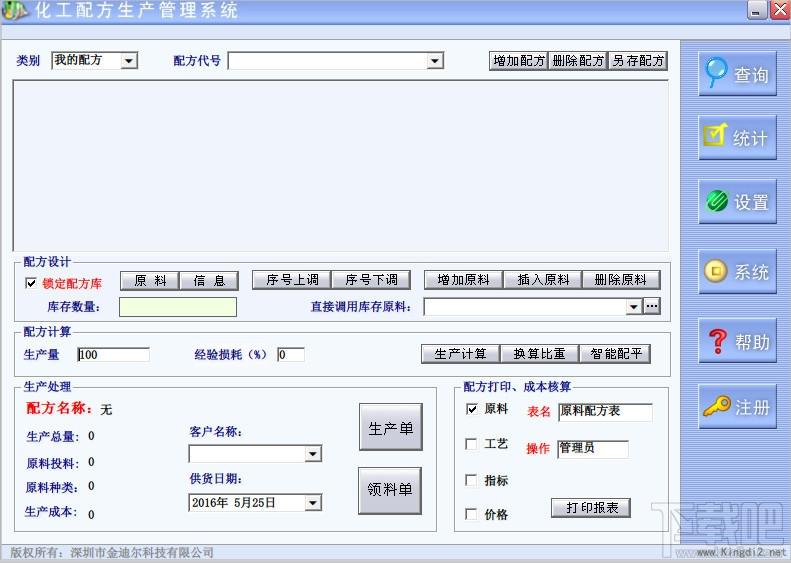Enable the 价格 print option
Viewport: 791px width, 563px height.
tap(471, 514)
